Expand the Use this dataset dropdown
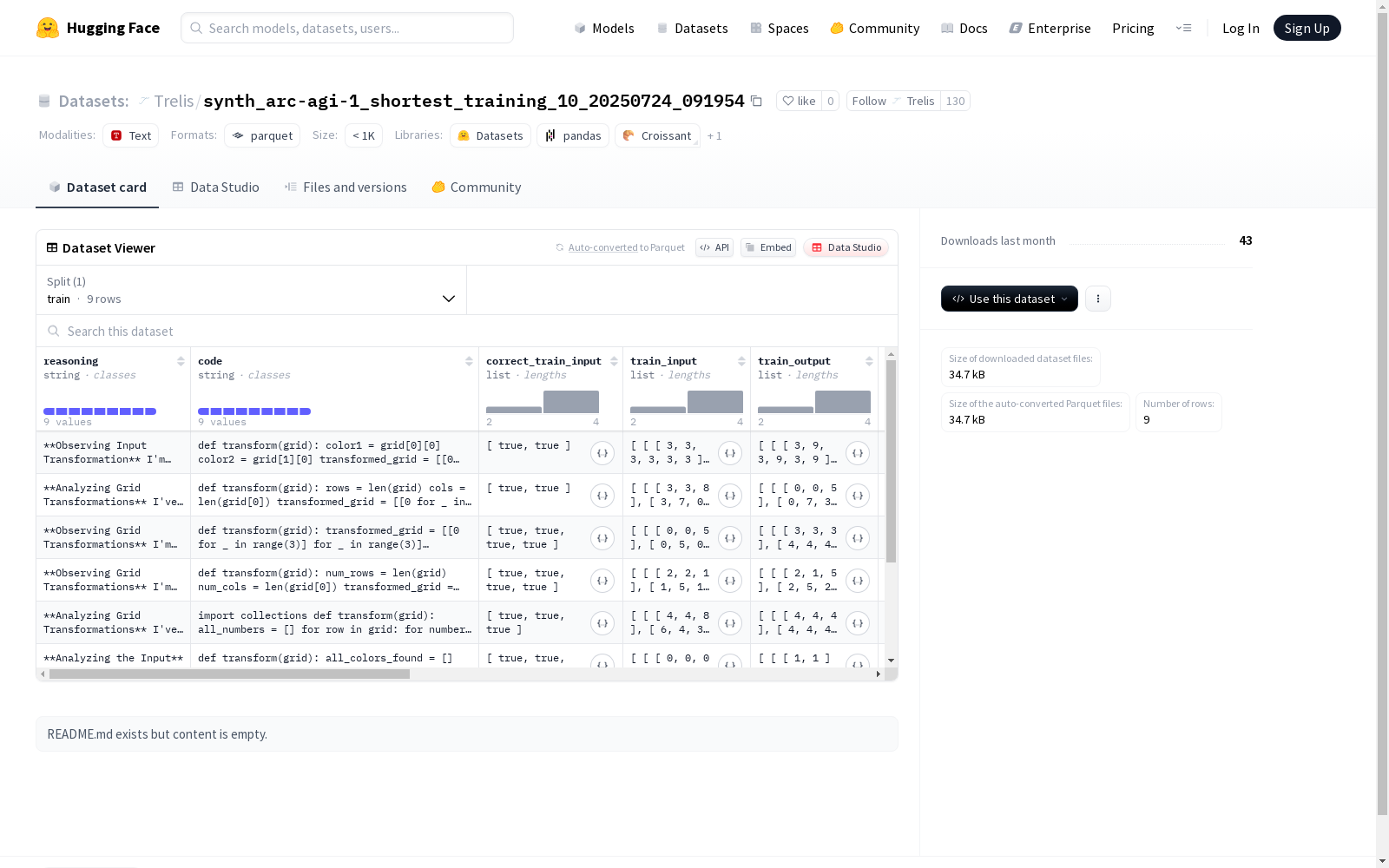 tap(1010, 299)
